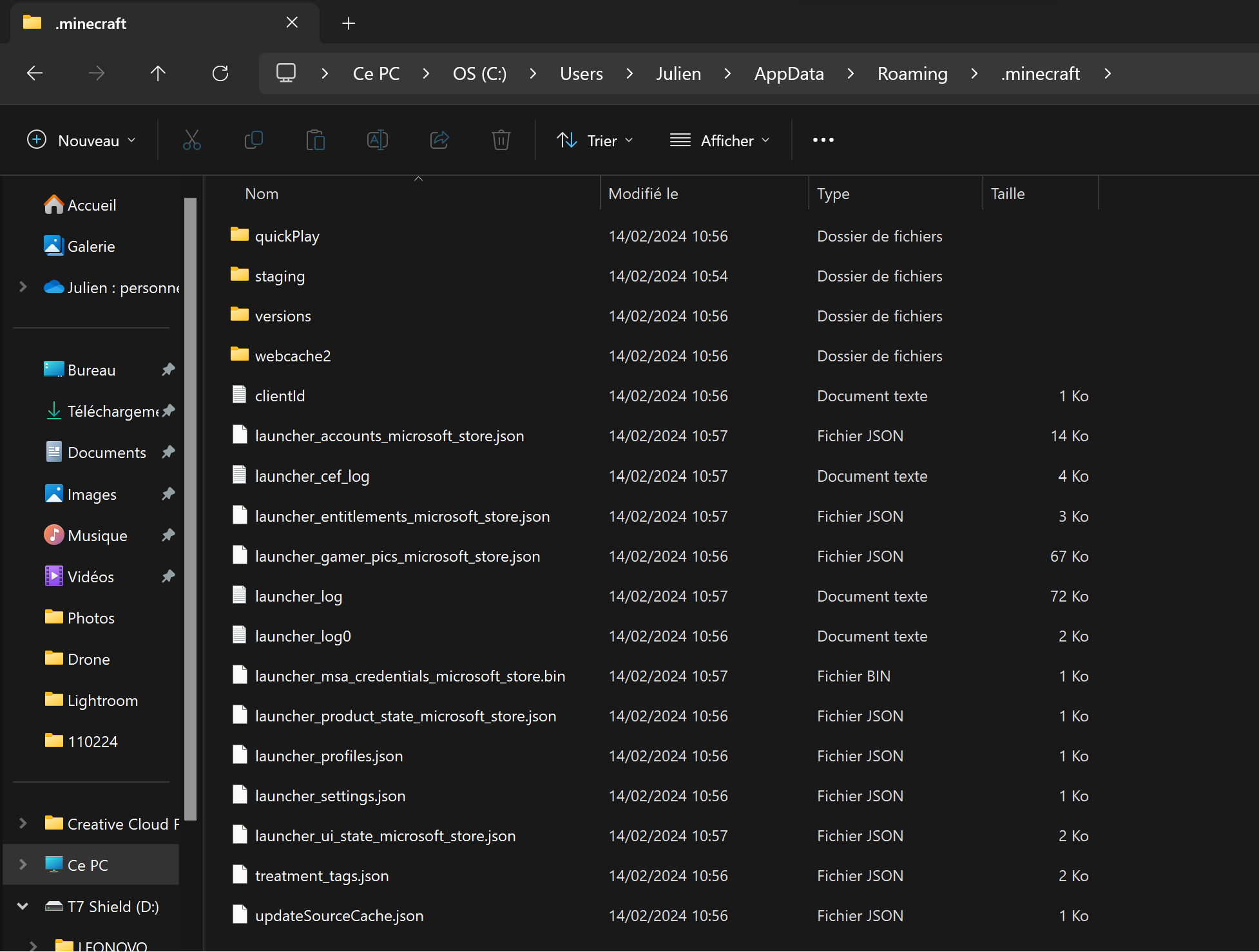The image size is (1259, 952).
Task: Go back with the left arrow
Action: click(x=35, y=73)
